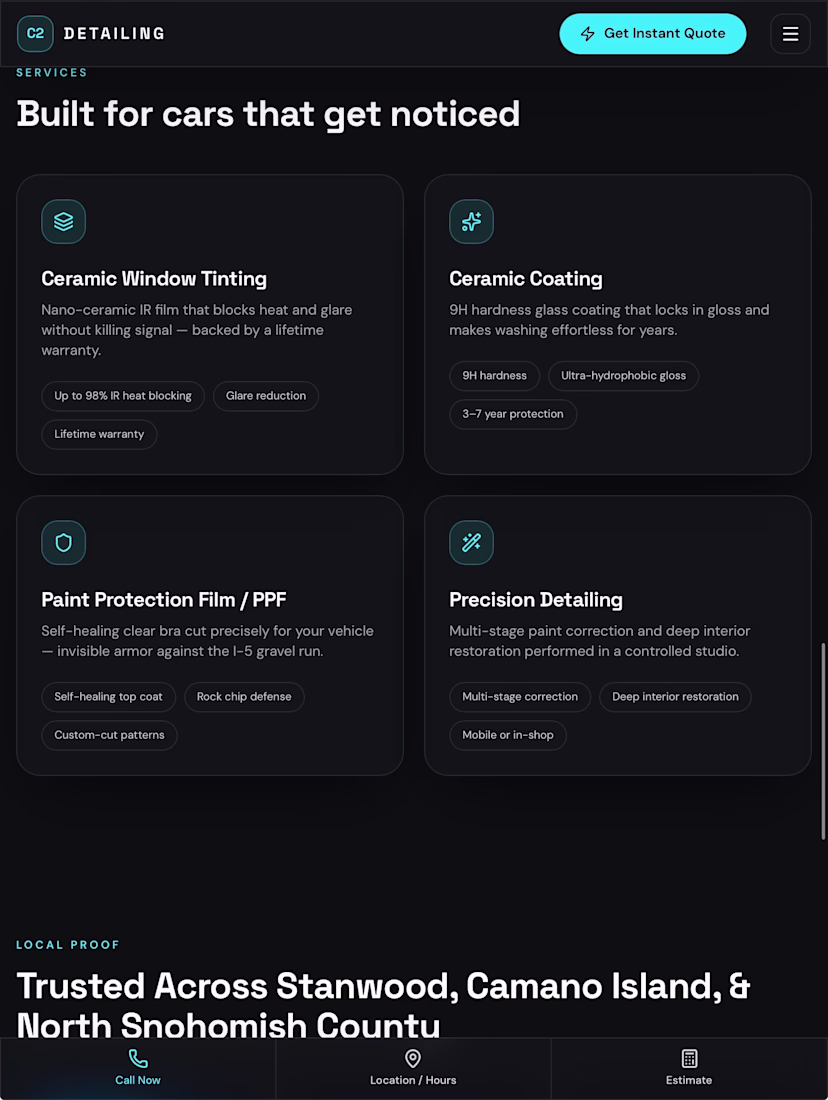
Task: Click the C2 logo badge
Action: pyautogui.click(x=35, y=34)
